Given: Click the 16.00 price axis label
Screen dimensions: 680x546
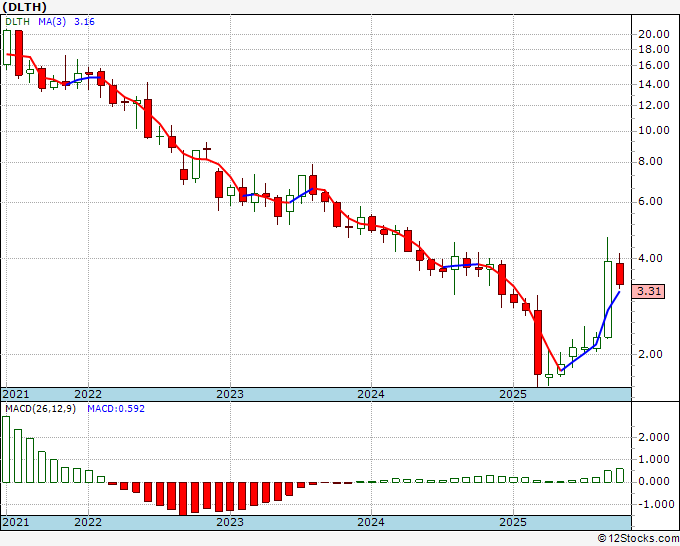Looking at the screenshot, I should (653, 65).
